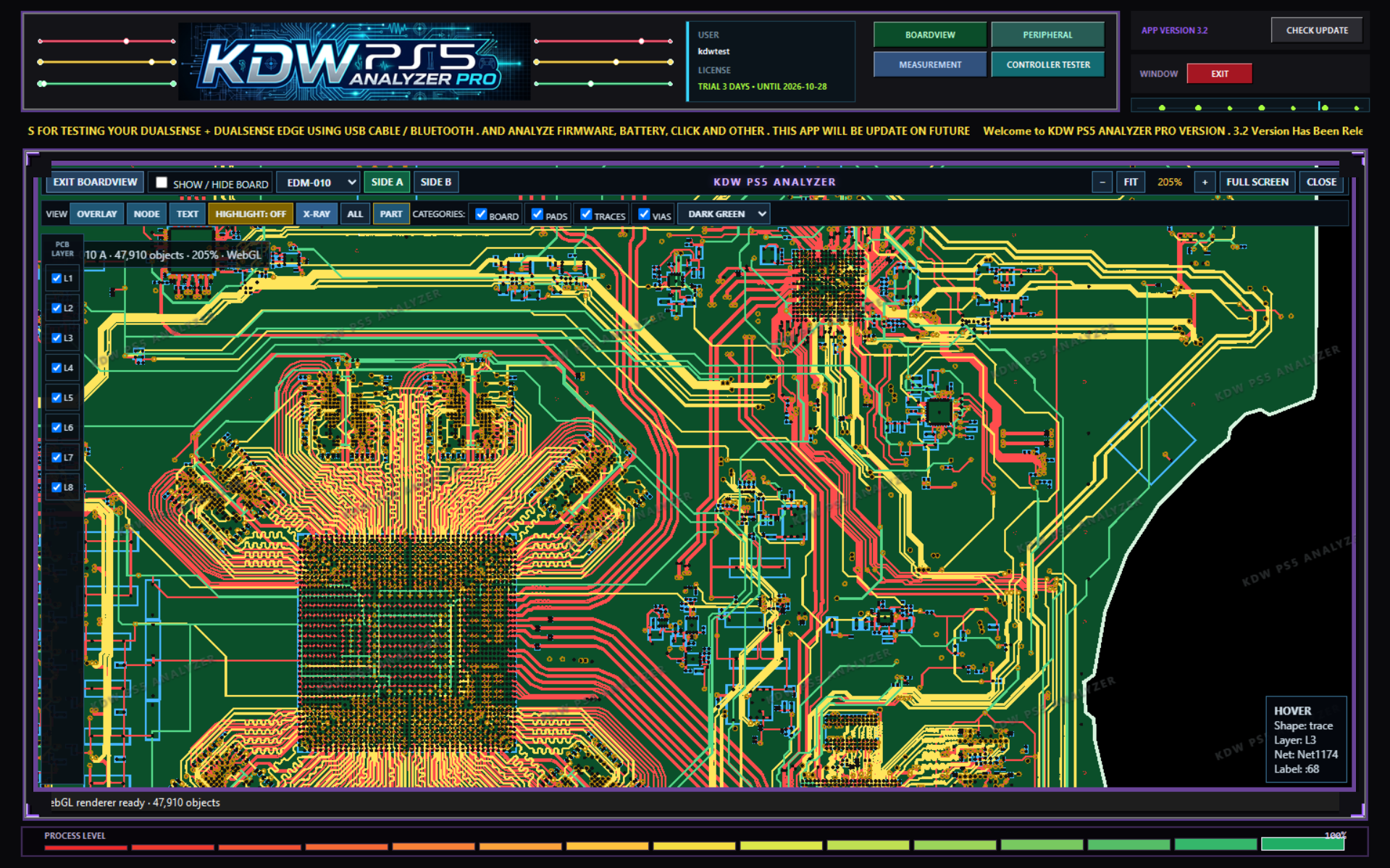Toggle PCB layer L8 checkbox
Viewport: 1390px width, 868px height.
(56, 487)
